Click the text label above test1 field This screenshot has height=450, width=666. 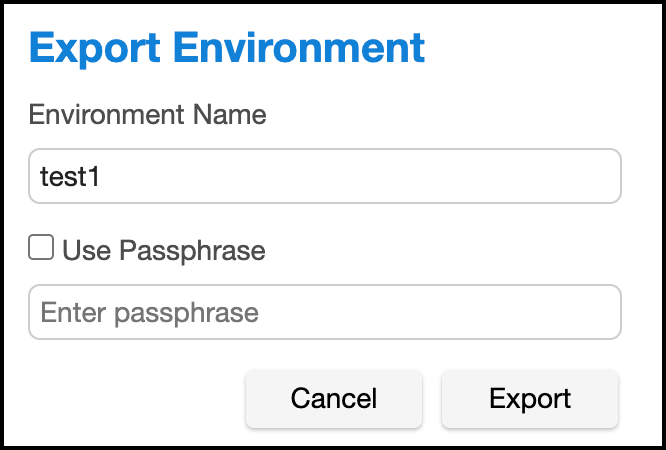148,115
